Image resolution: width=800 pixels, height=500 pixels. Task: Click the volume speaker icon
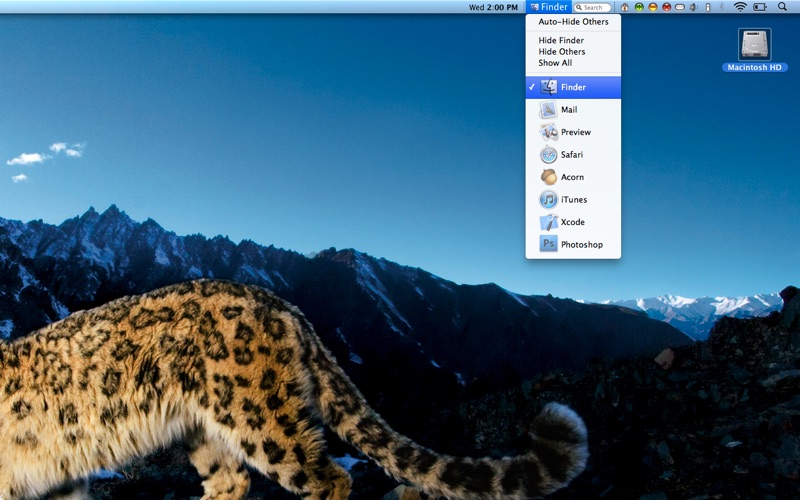pos(693,7)
